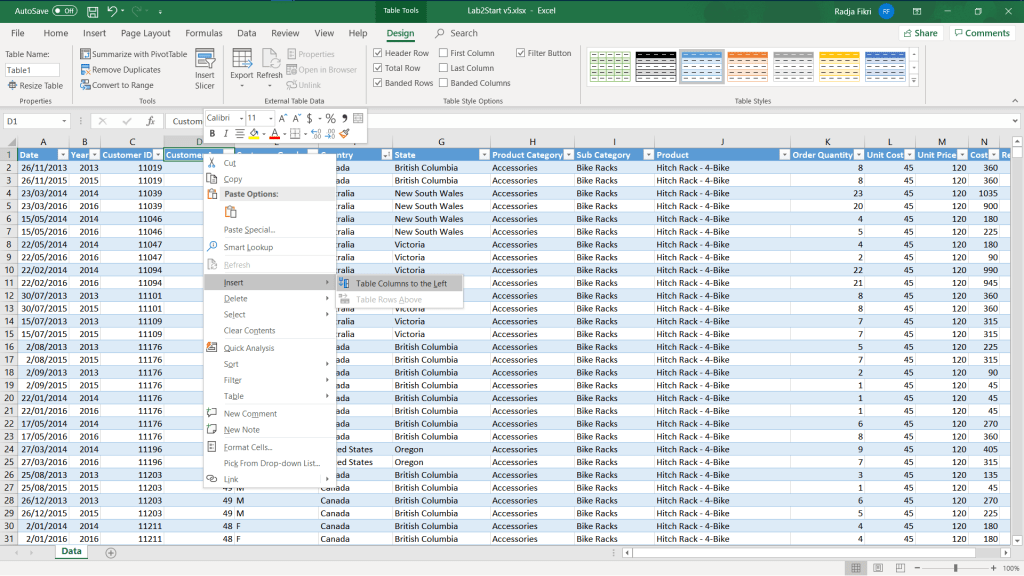
Task: Click the Share button
Action: (920, 33)
